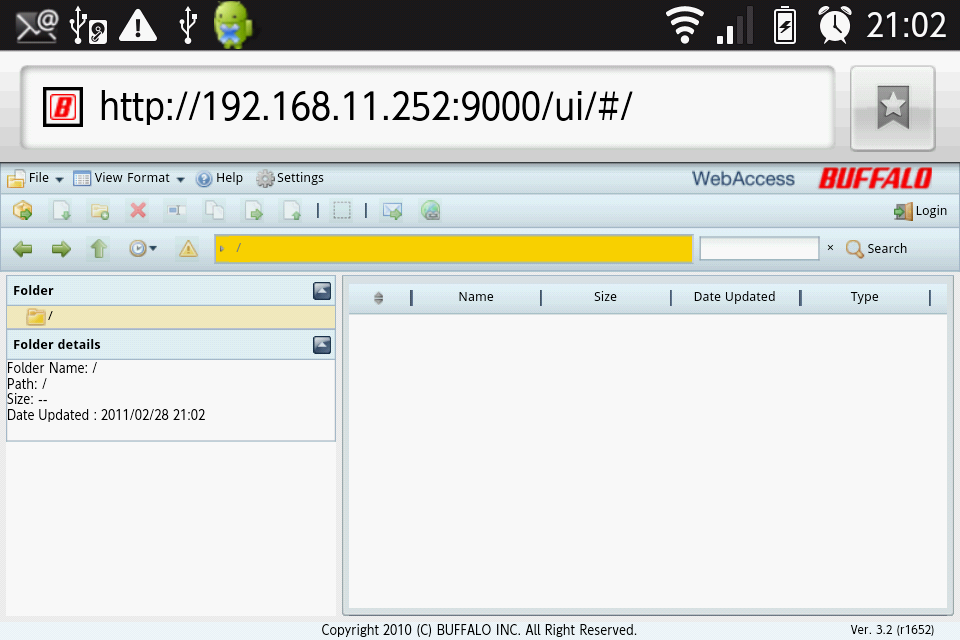Go back with the left green arrow
Viewport: 960px width, 640px height.
click(23, 249)
